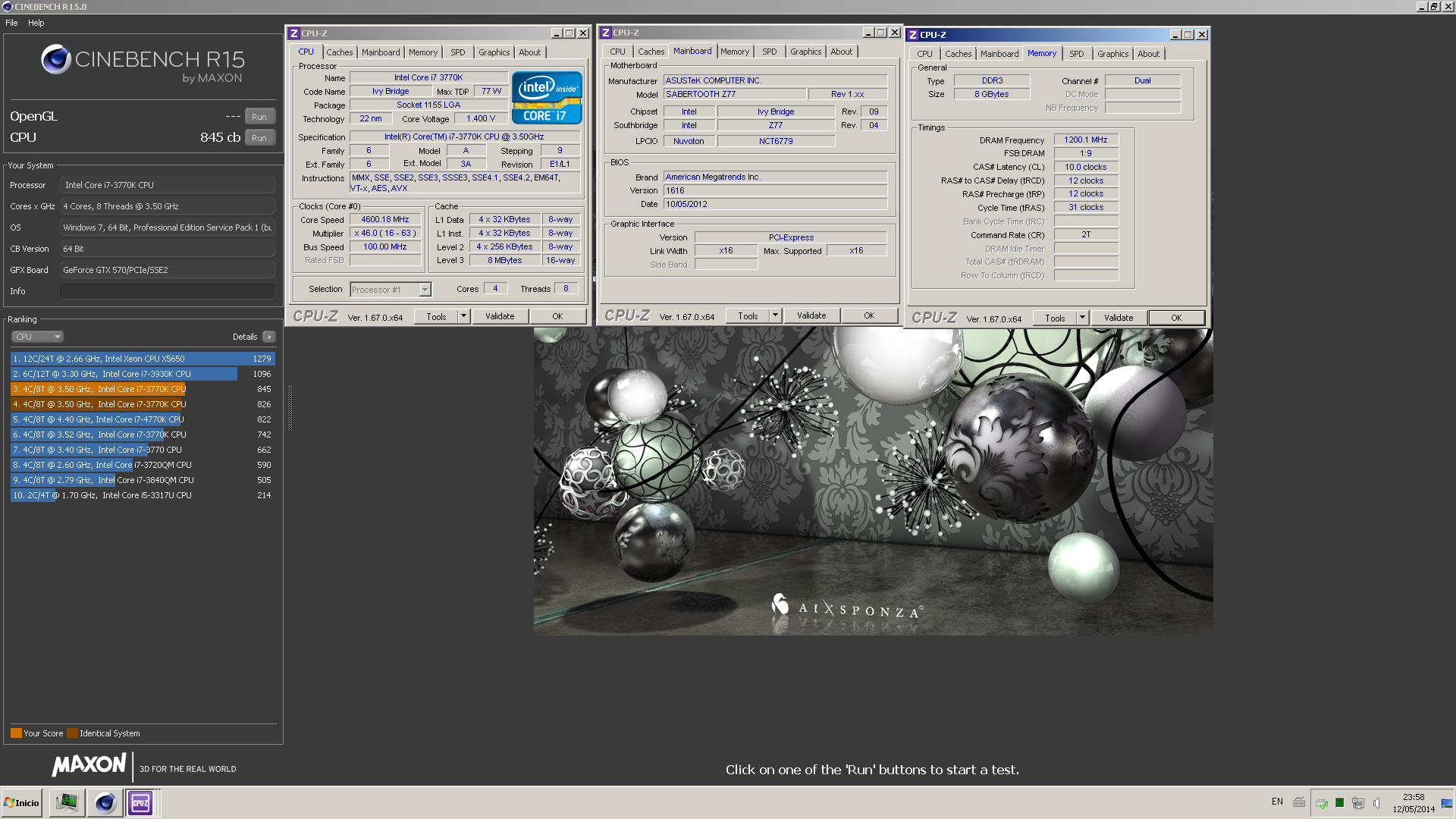Screen dimensions: 1456x819
Task: Open the CPU ranking type dropdown
Action: pyautogui.click(x=37, y=337)
